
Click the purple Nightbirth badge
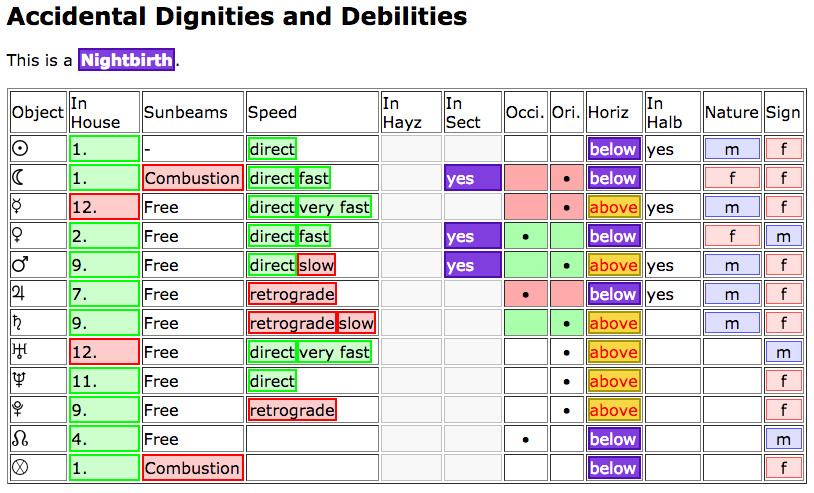(x=127, y=60)
